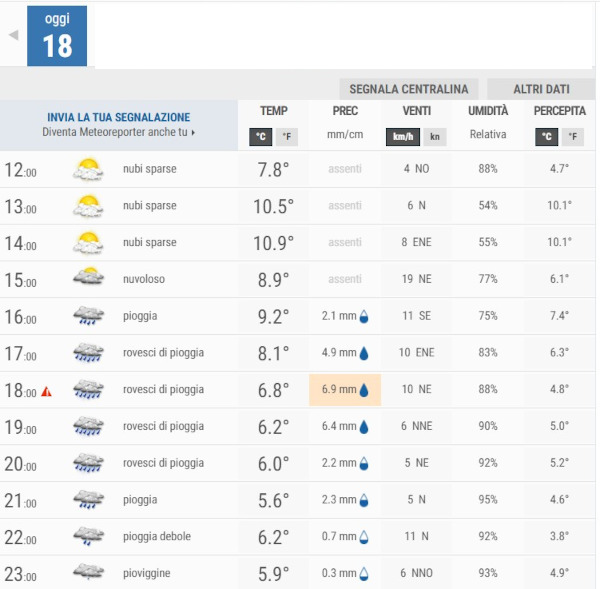
Task: Click the cloudy weather icon at 15:00
Action: 89,279
